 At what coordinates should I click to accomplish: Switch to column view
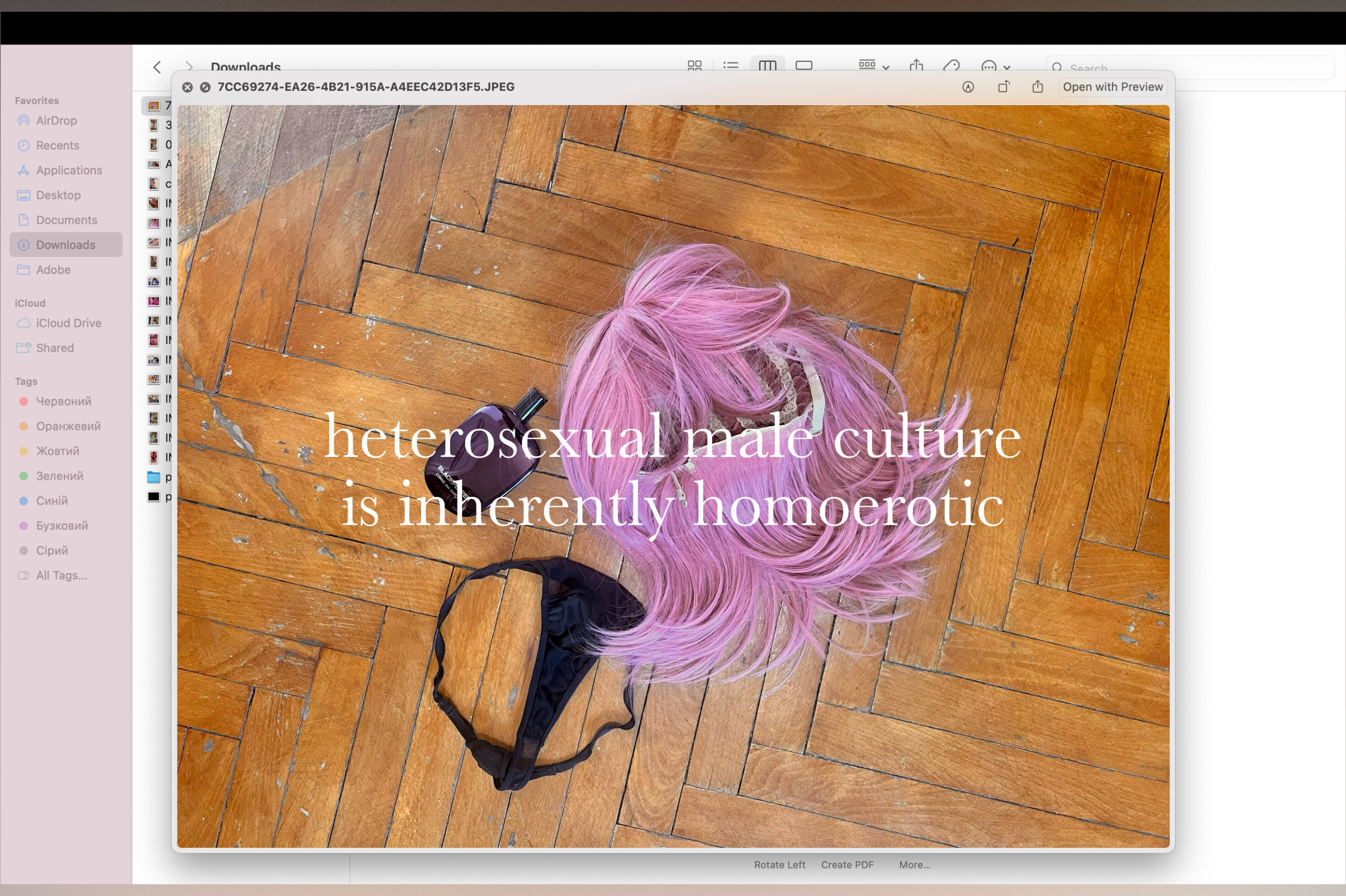[x=767, y=66]
